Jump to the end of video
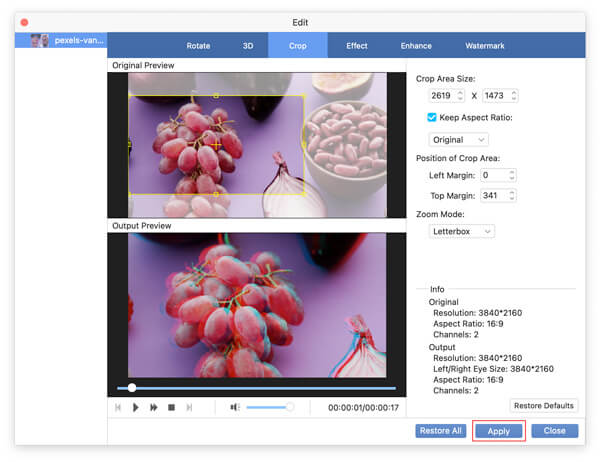The width and height of the screenshot is (600, 462). click(189, 407)
